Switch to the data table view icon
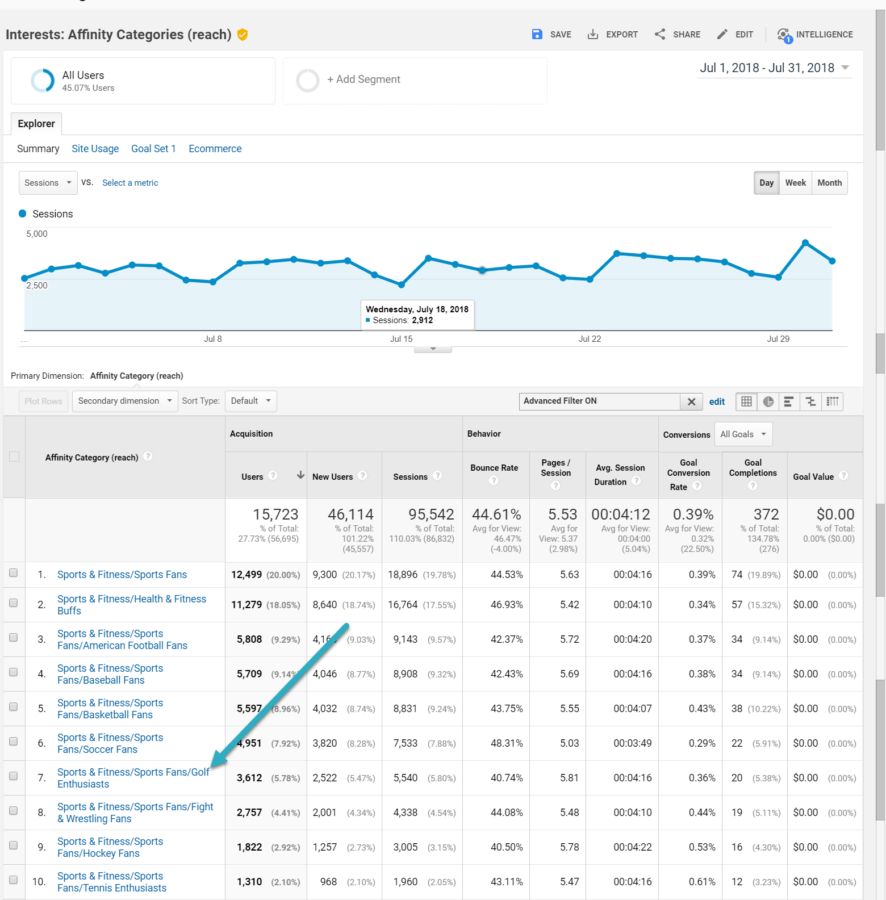The image size is (886, 900). [x=746, y=401]
